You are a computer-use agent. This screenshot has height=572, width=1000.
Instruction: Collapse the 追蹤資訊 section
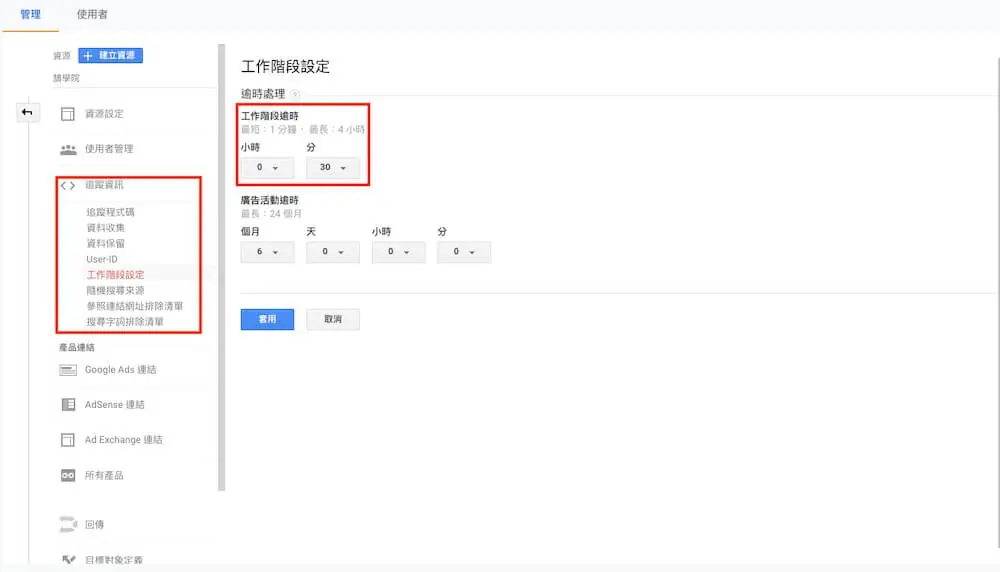coord(104,185)
